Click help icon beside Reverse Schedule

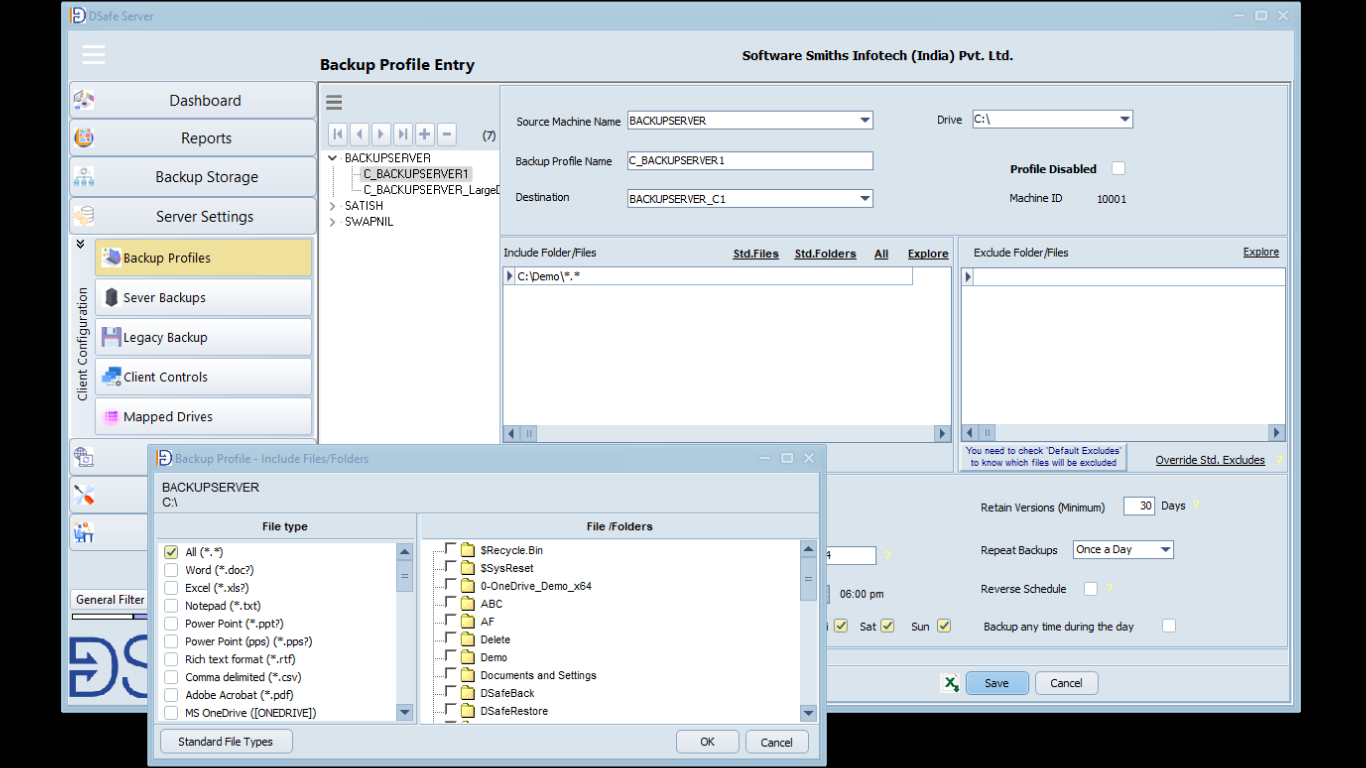[1110, 589]
